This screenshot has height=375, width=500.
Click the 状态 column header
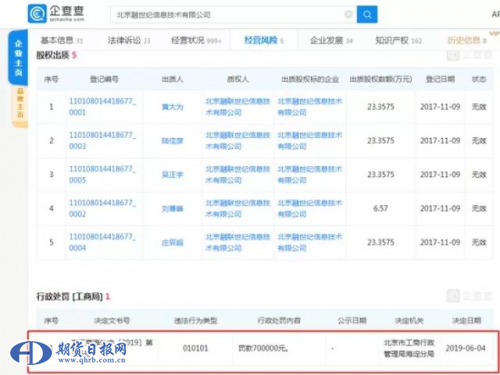pos(479,79)
